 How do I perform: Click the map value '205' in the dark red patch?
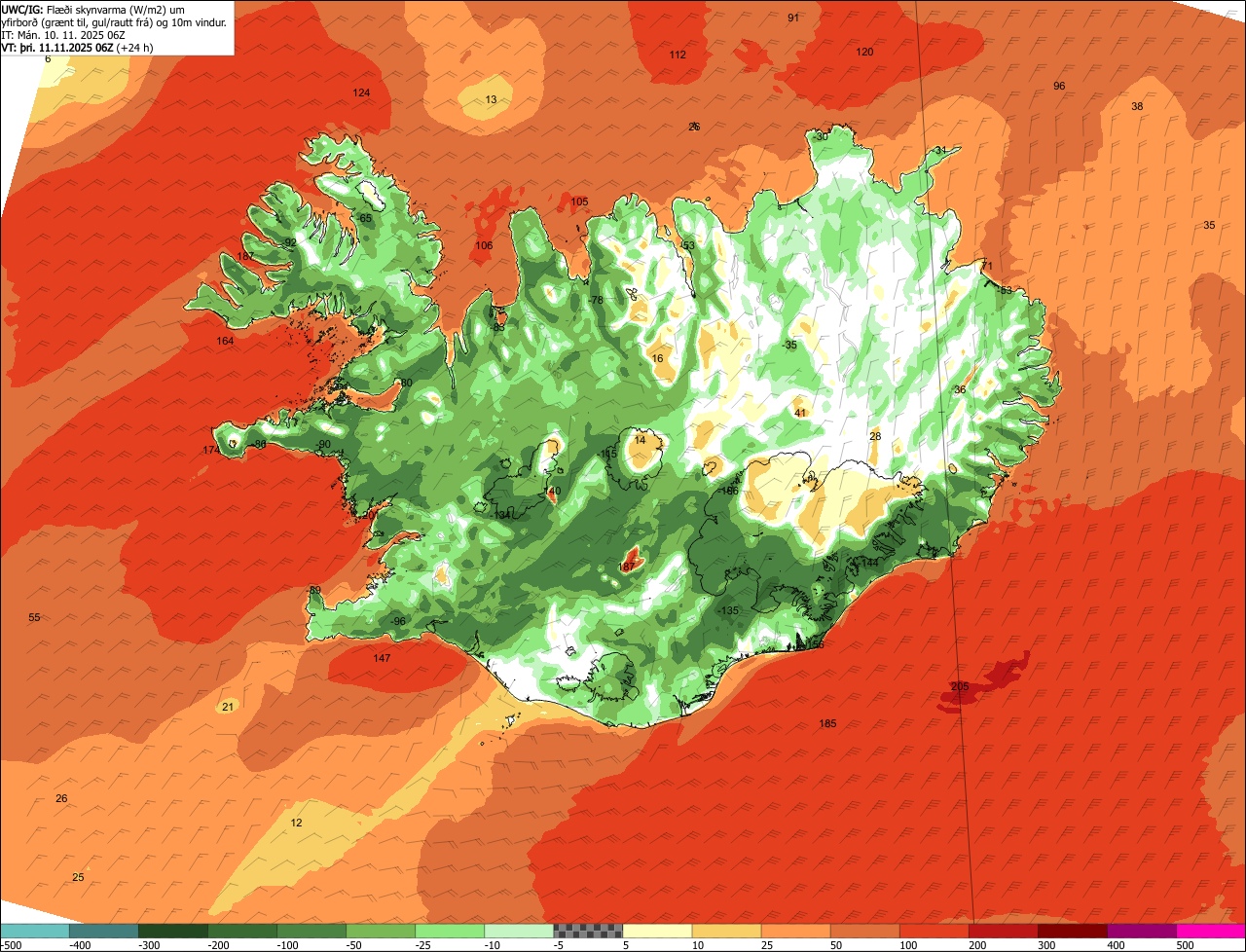click(x=960, y=686)
